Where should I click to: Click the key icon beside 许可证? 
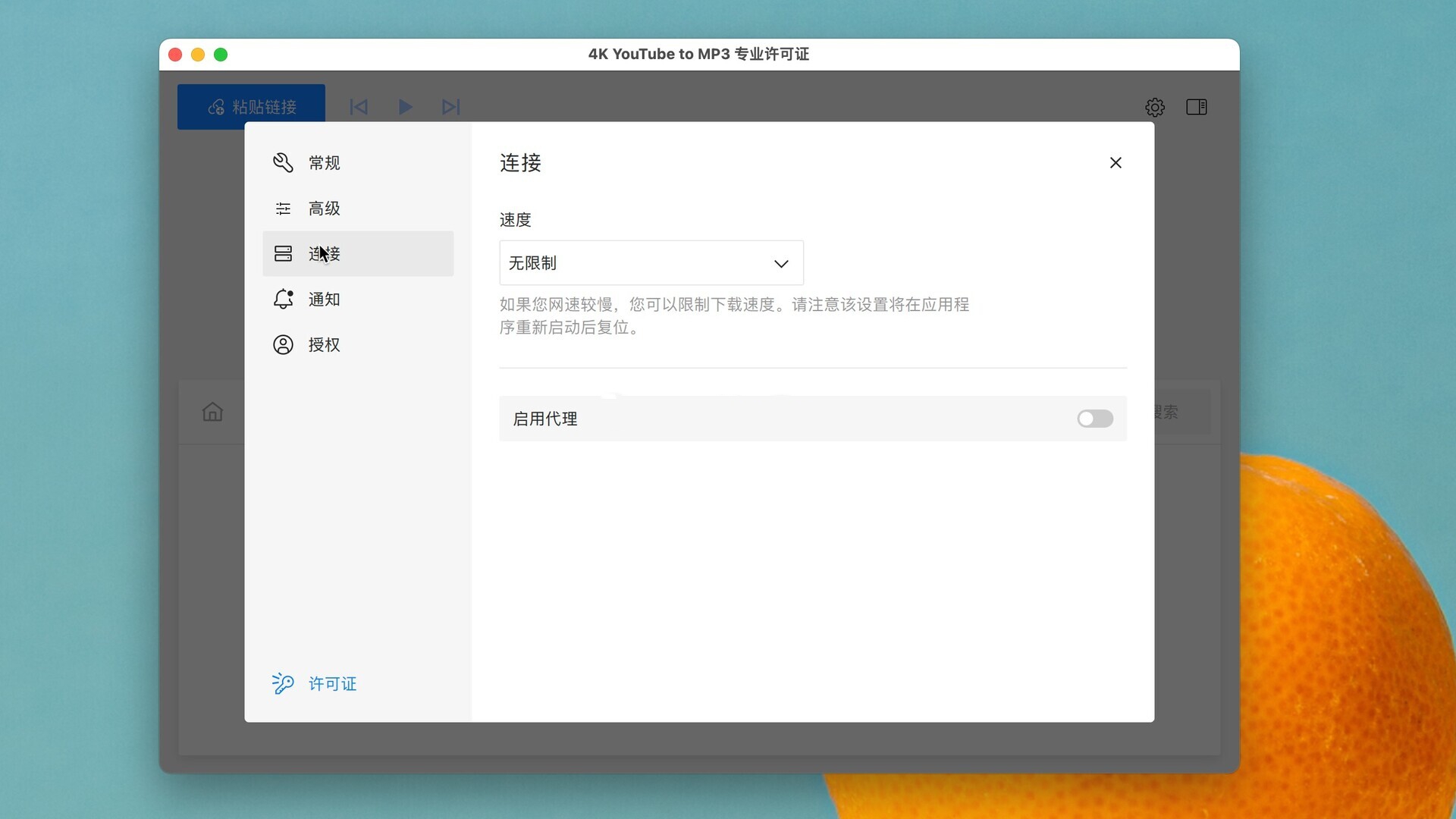283,683
